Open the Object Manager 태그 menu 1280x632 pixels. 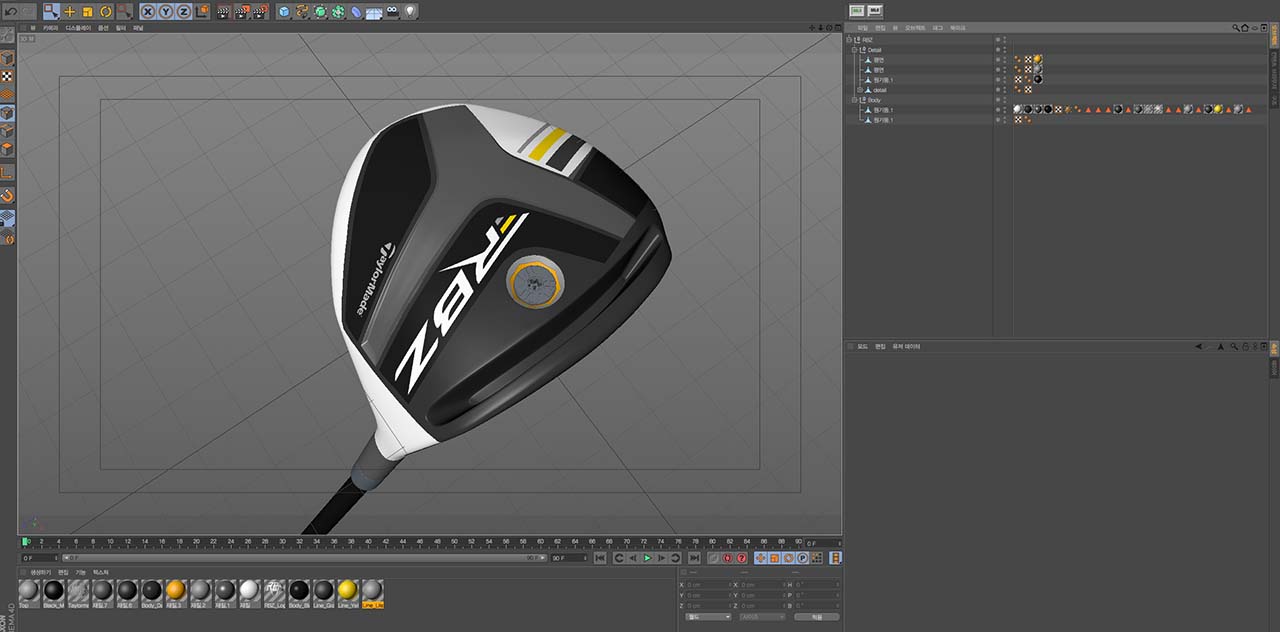tap(938, 28)
